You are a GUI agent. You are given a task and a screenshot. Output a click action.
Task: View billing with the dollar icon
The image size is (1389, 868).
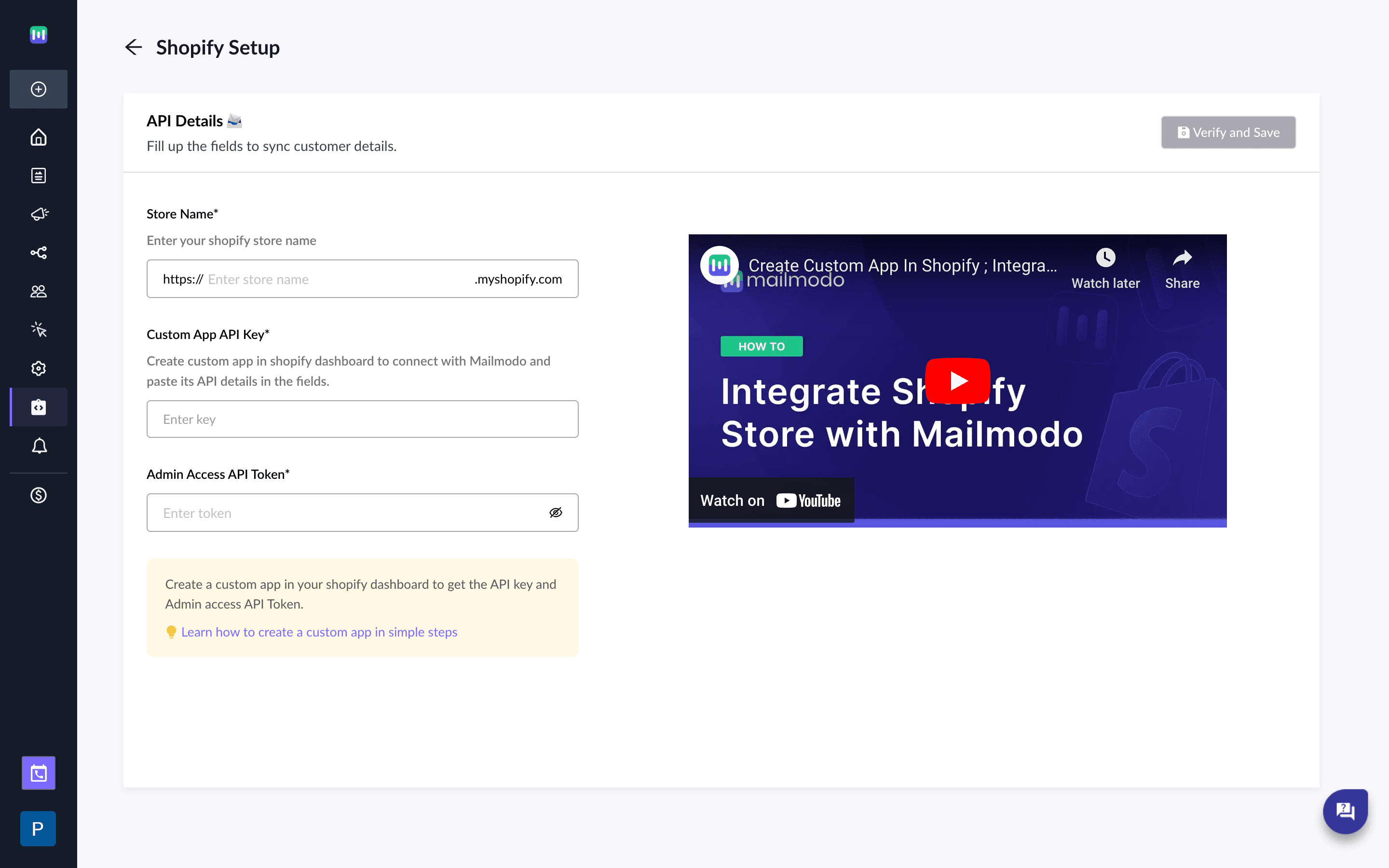point(39,495)
